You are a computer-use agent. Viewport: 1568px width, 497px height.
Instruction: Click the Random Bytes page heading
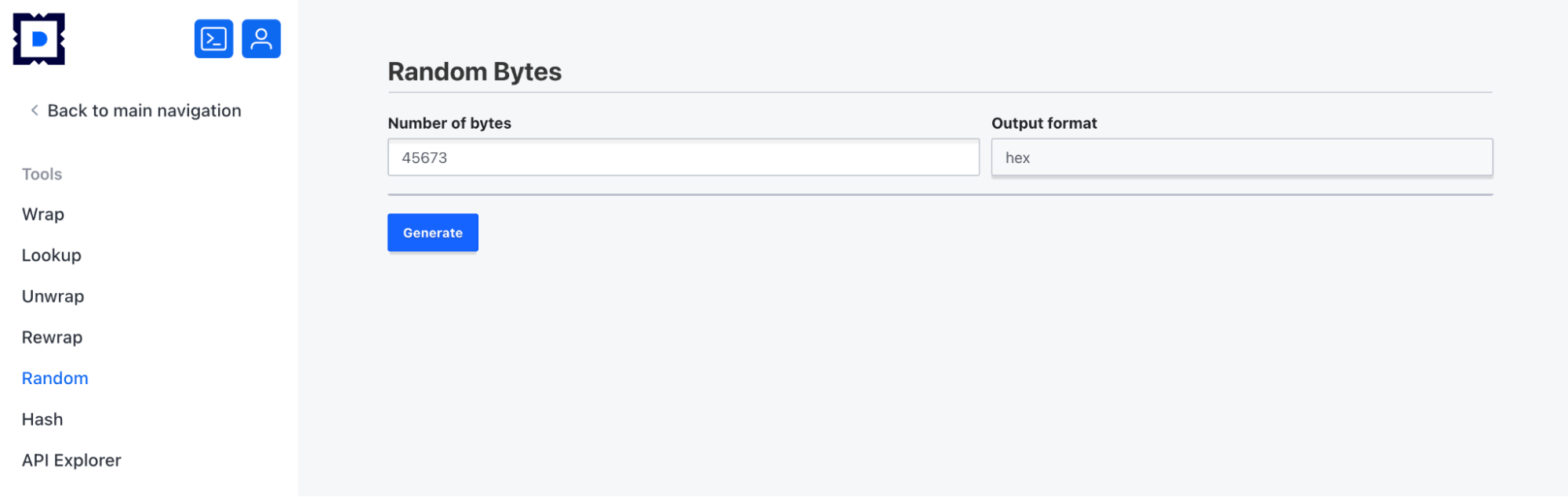tap(475, 72)
